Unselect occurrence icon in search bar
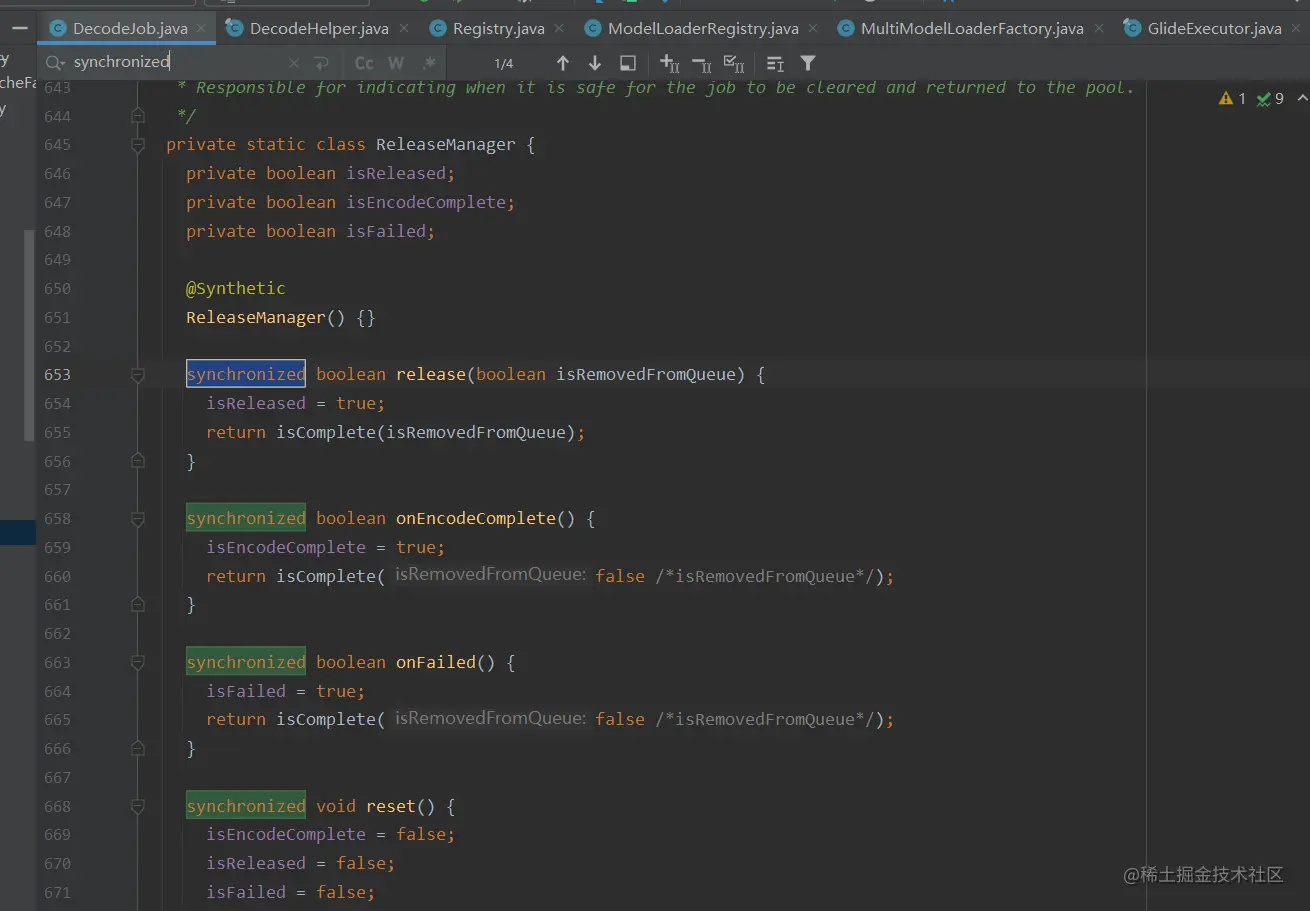This screenshot has height=911, width=1310. (702, 64)
